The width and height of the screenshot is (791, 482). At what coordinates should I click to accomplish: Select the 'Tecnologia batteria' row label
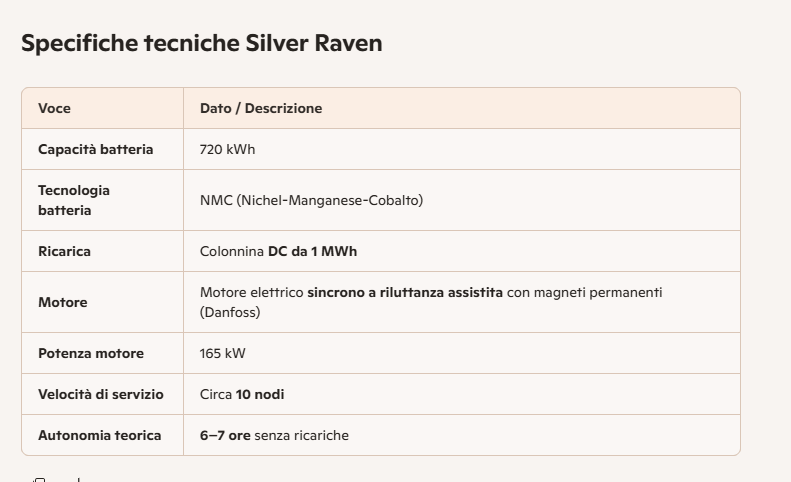click(x=74, y=200)
